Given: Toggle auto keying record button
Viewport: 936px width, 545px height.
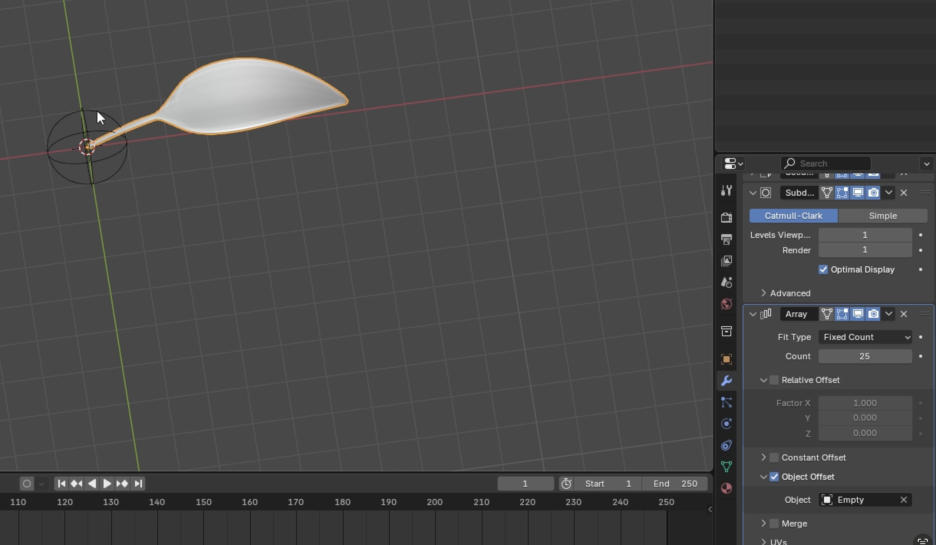Looking at the screenshot, I should tap(26, 484).
